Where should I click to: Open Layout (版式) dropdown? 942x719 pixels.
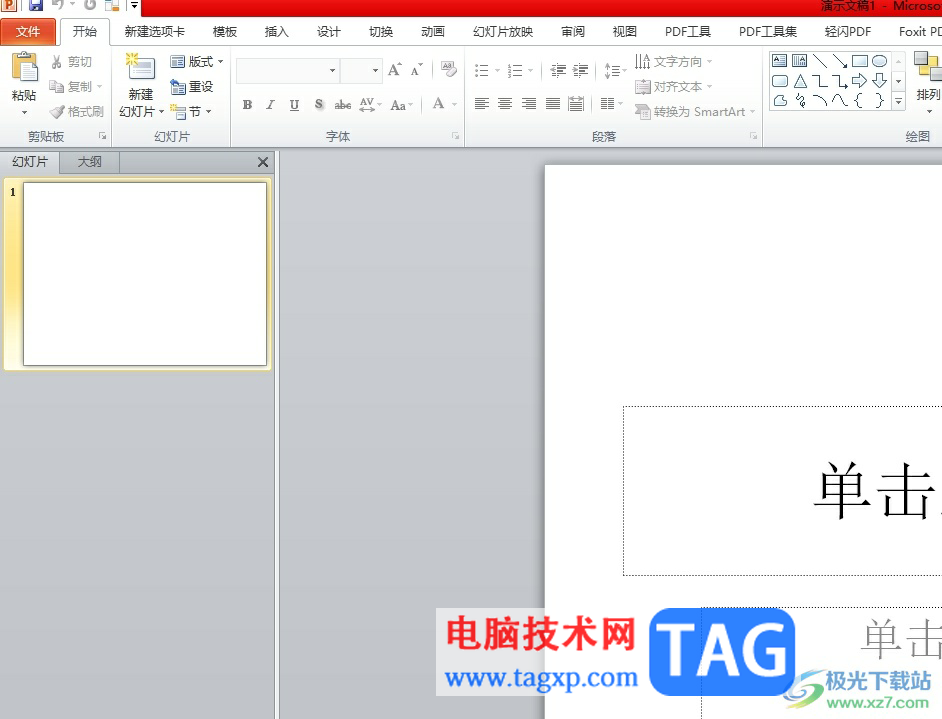click(x=196, y=62)
